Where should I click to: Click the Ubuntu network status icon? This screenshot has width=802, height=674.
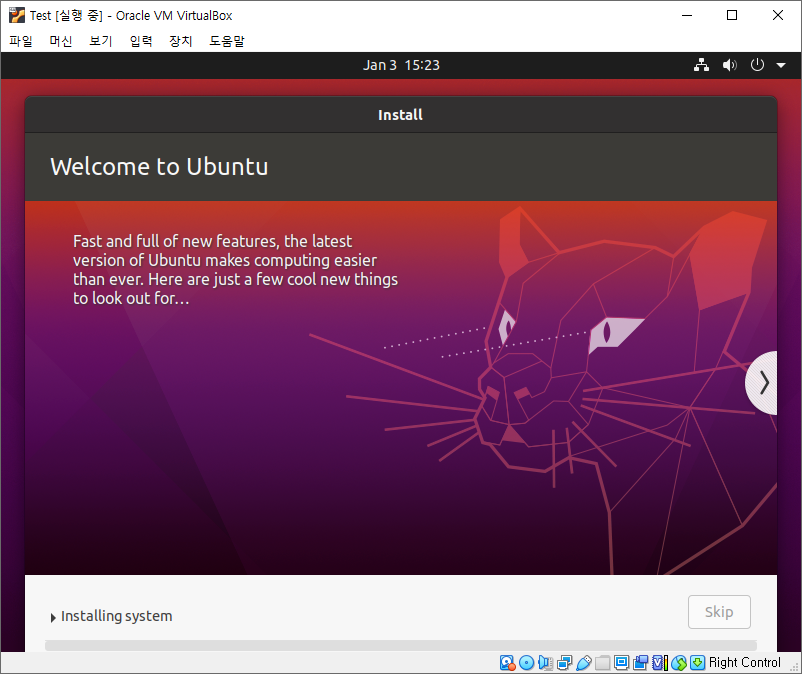[701, 65]
